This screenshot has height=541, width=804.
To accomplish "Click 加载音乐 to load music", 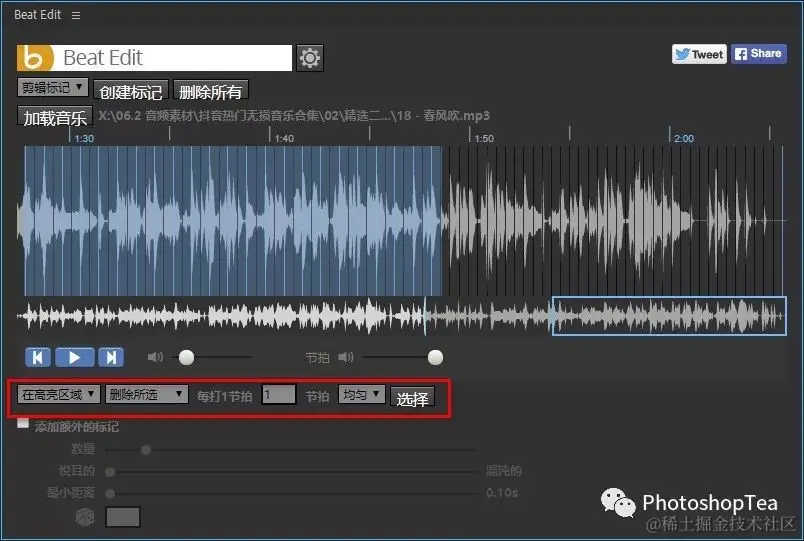I will (55, 117).
